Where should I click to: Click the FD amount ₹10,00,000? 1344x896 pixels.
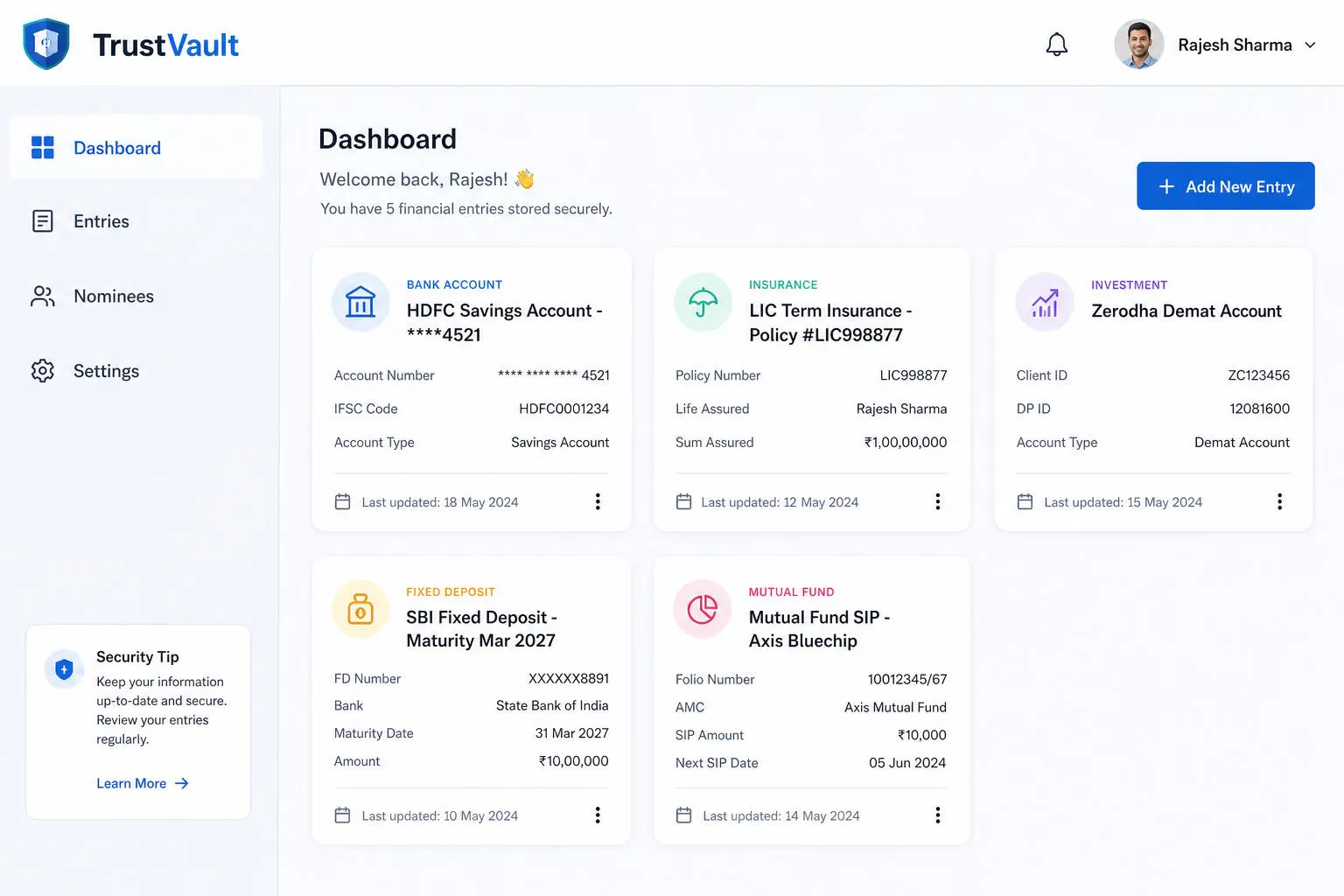pos(574,761)
